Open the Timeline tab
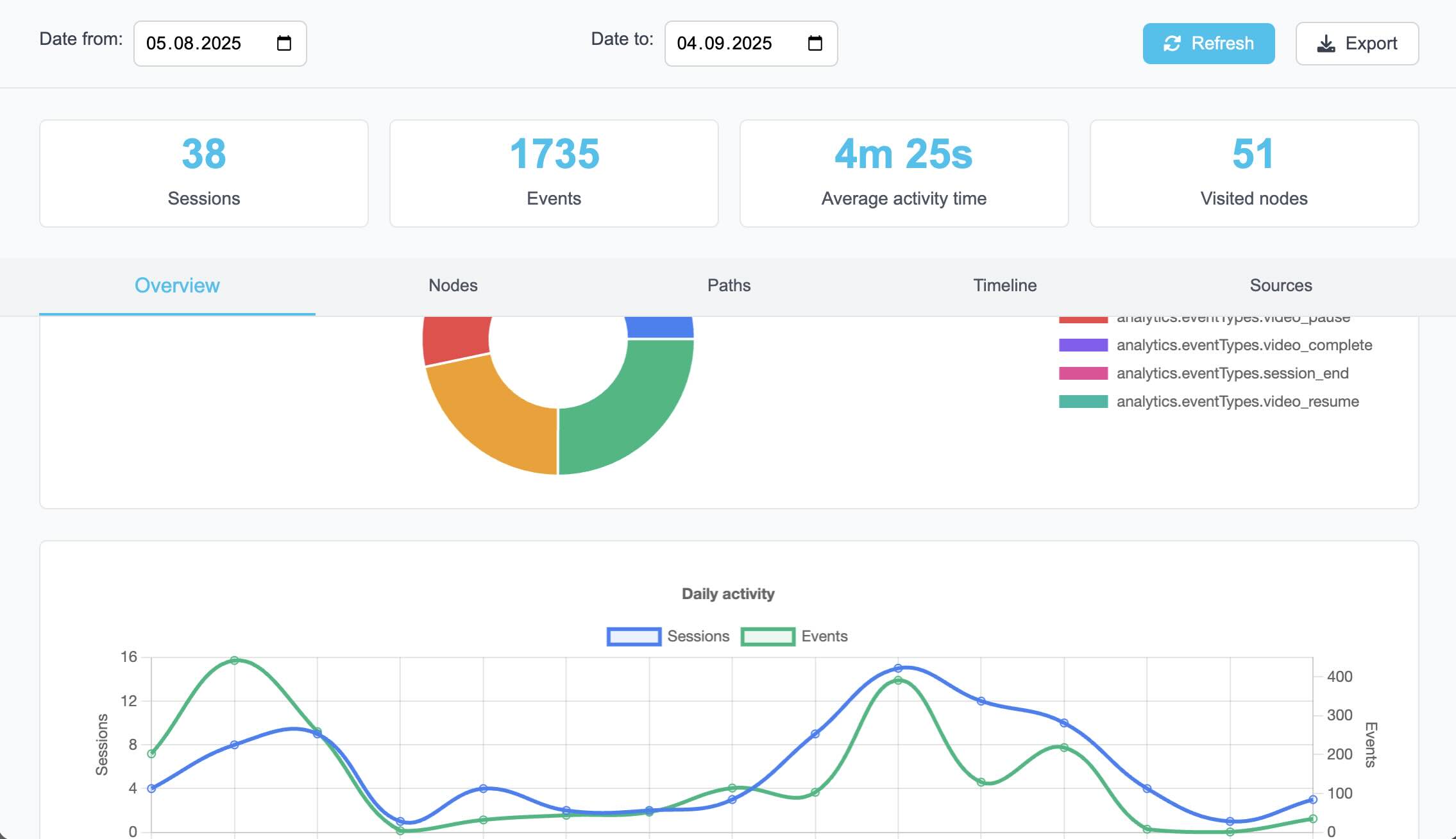Image resolution: width=1456 pixels, height=839 pixels. click(1004, 285)
